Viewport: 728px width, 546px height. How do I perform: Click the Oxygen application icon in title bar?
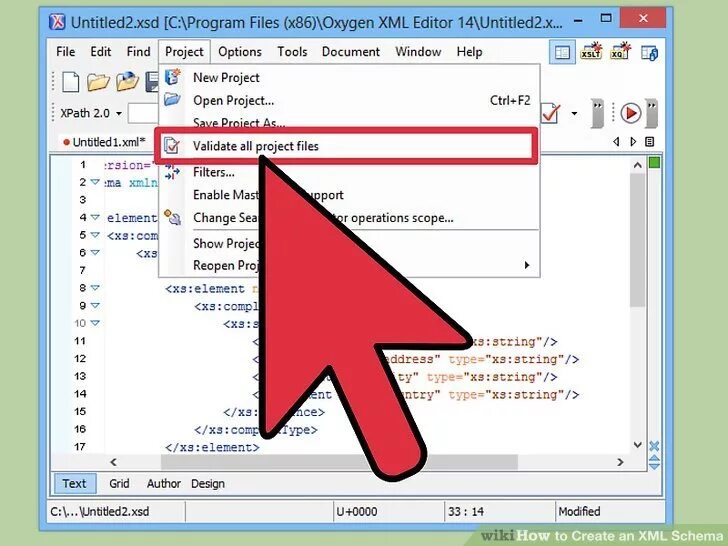57,21
